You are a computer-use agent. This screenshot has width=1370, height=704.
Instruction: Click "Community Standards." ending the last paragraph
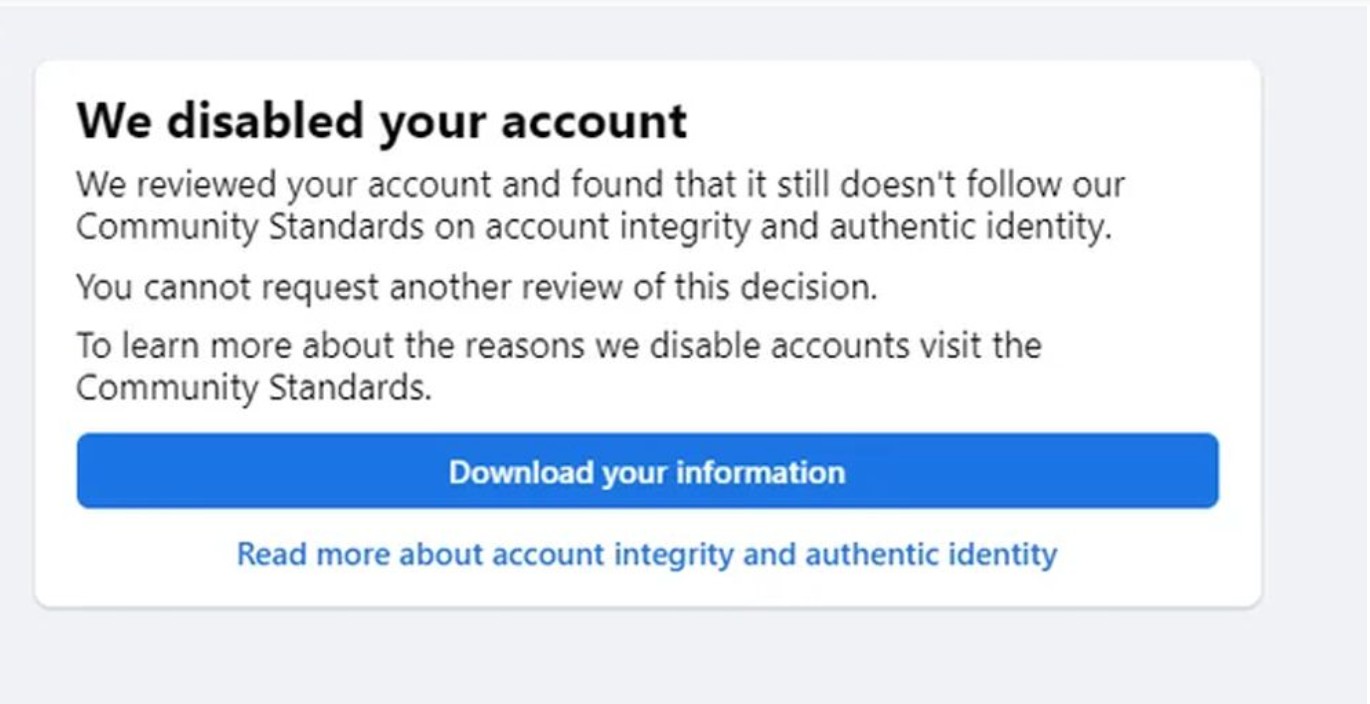(254, 388)
